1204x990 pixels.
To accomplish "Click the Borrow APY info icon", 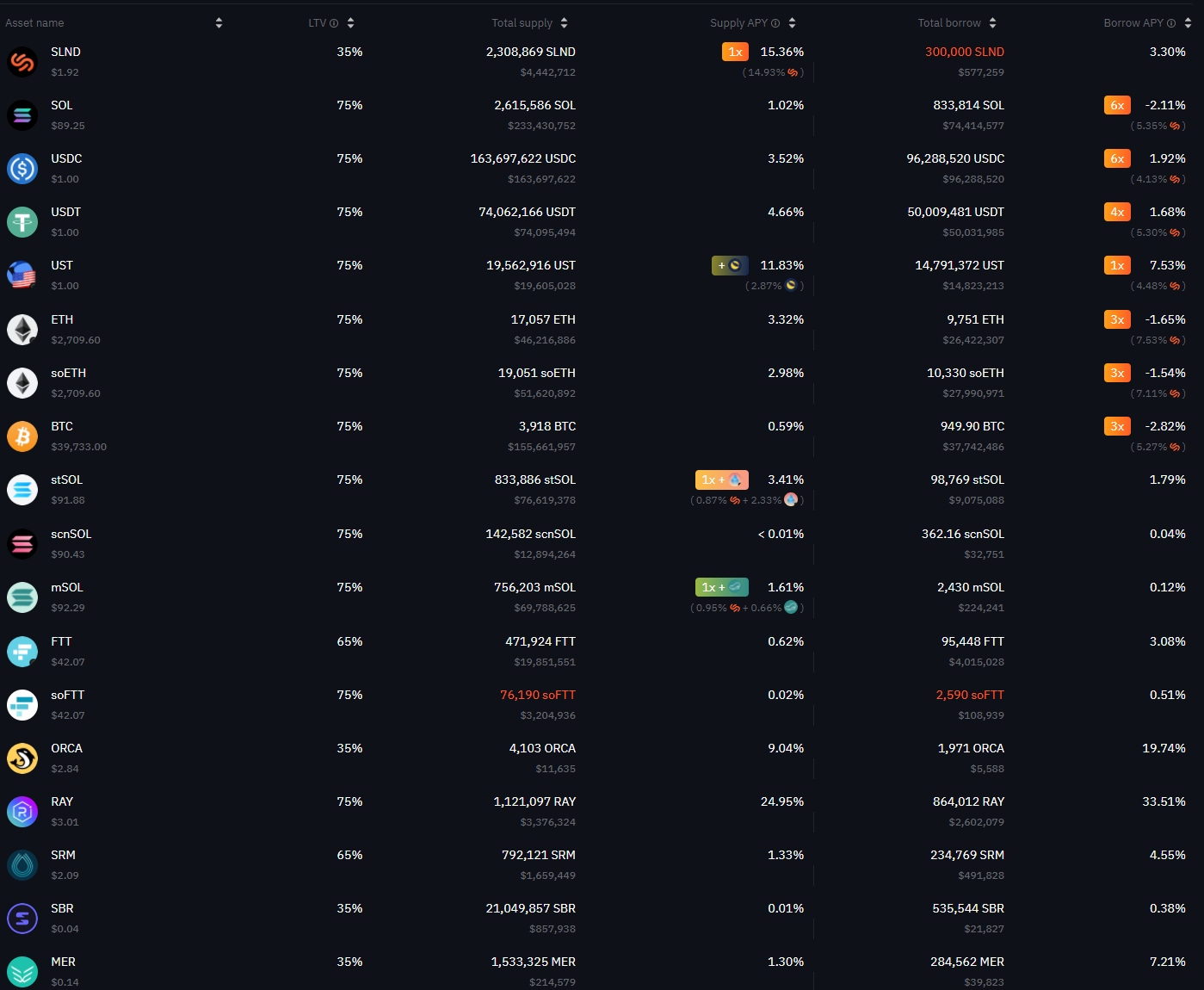I will click(1171, 23).
